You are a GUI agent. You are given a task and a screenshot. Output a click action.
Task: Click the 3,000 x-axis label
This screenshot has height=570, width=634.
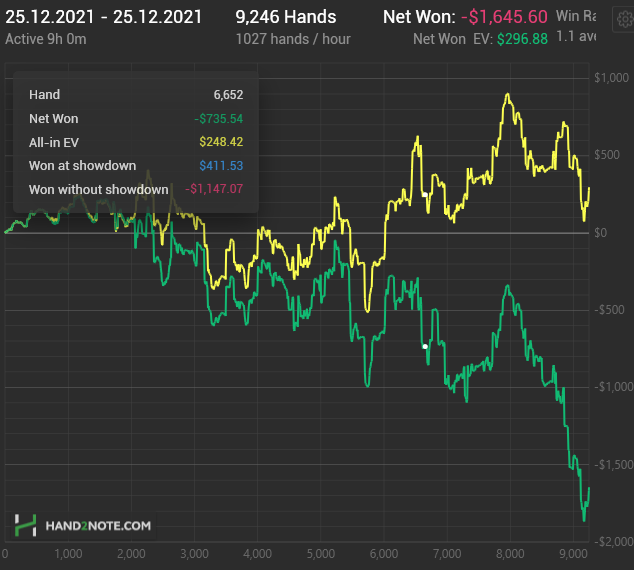pos(194,554)
